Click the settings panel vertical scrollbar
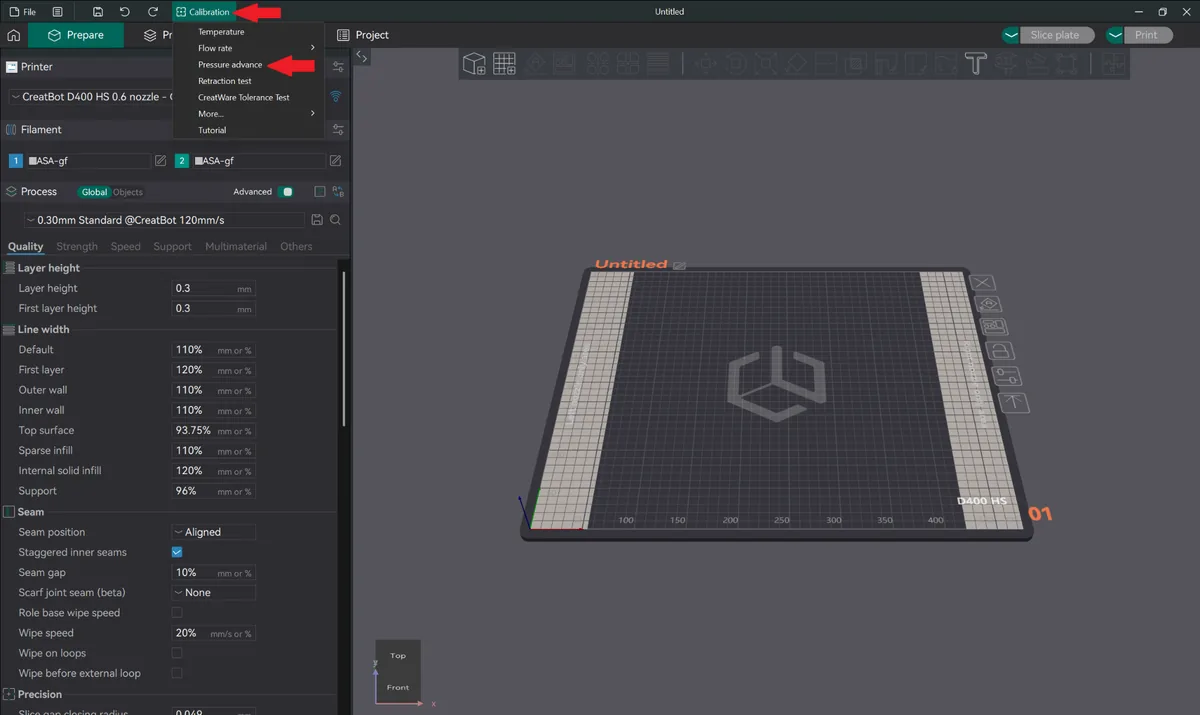1200x715 pixels. (344, 350)
